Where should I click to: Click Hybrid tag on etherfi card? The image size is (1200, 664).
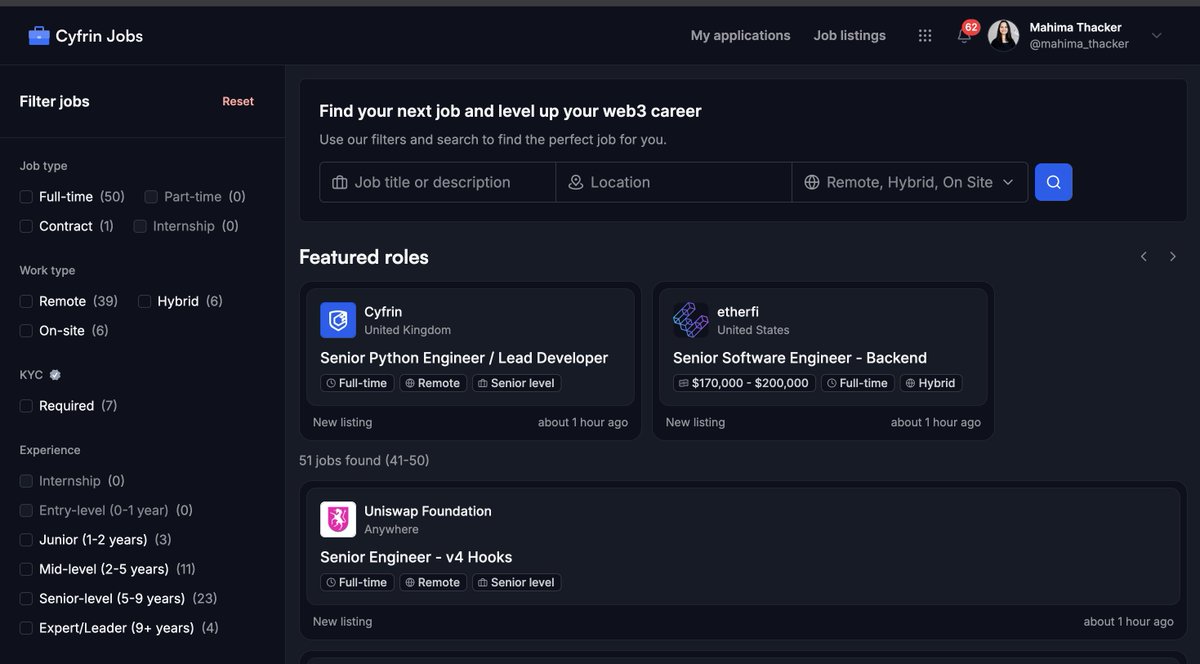point(931,383)
